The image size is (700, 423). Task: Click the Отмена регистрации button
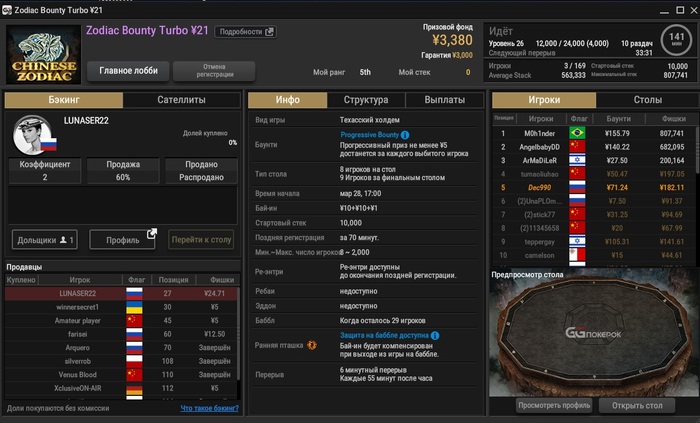[x=214, y=71]
